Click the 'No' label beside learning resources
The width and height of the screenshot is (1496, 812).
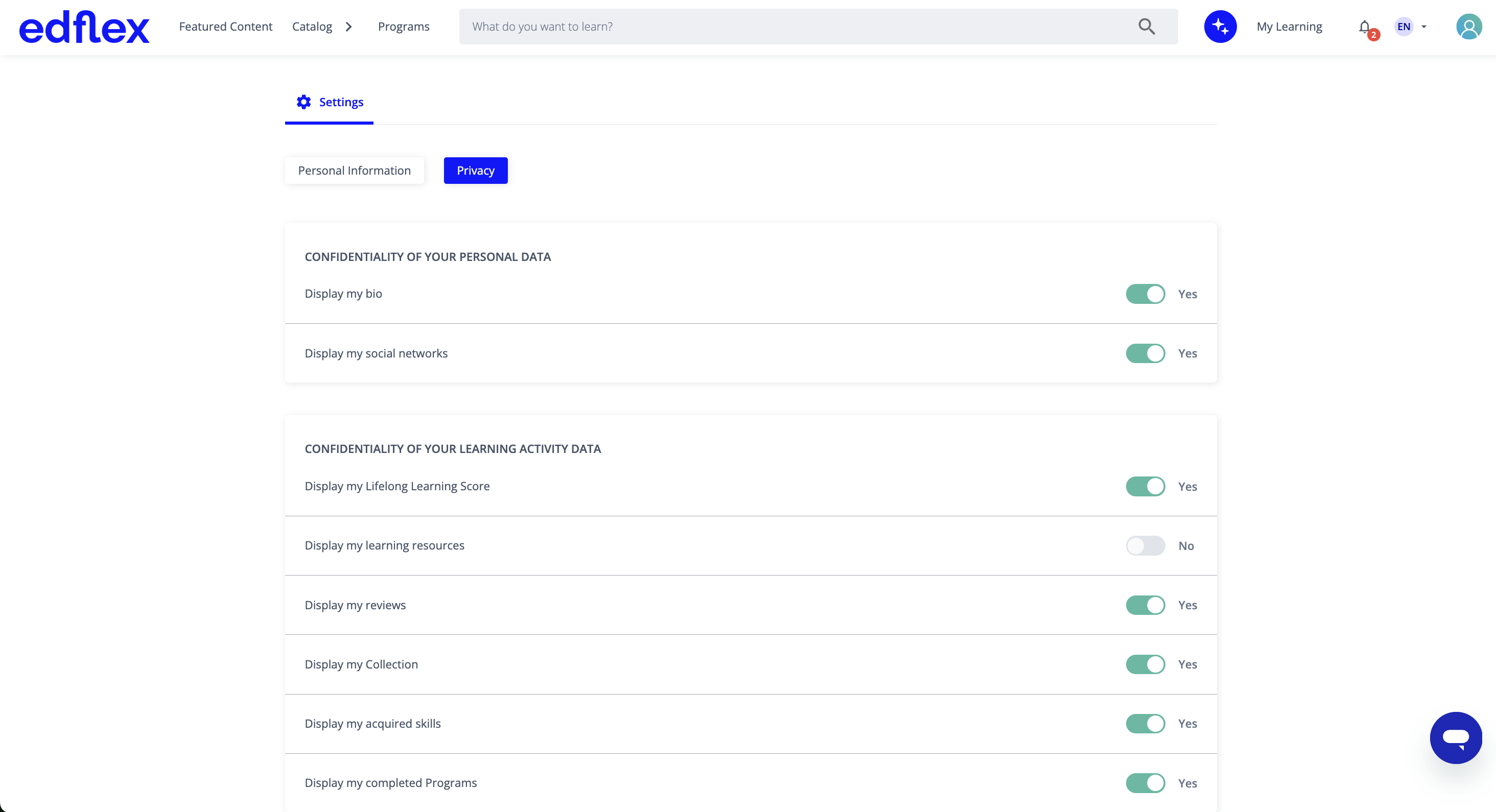pyautogui.click(x=1186, y=546)
